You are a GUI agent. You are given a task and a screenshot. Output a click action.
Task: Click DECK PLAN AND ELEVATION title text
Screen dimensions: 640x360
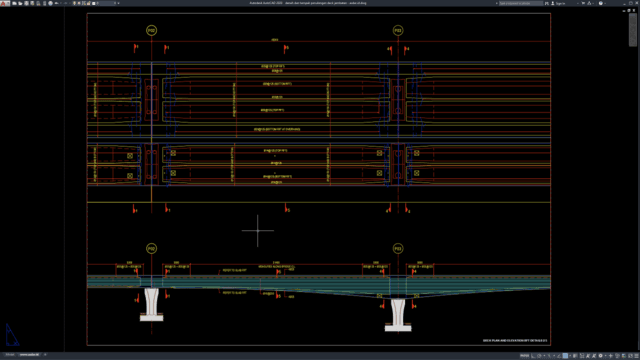coord(515,340)
